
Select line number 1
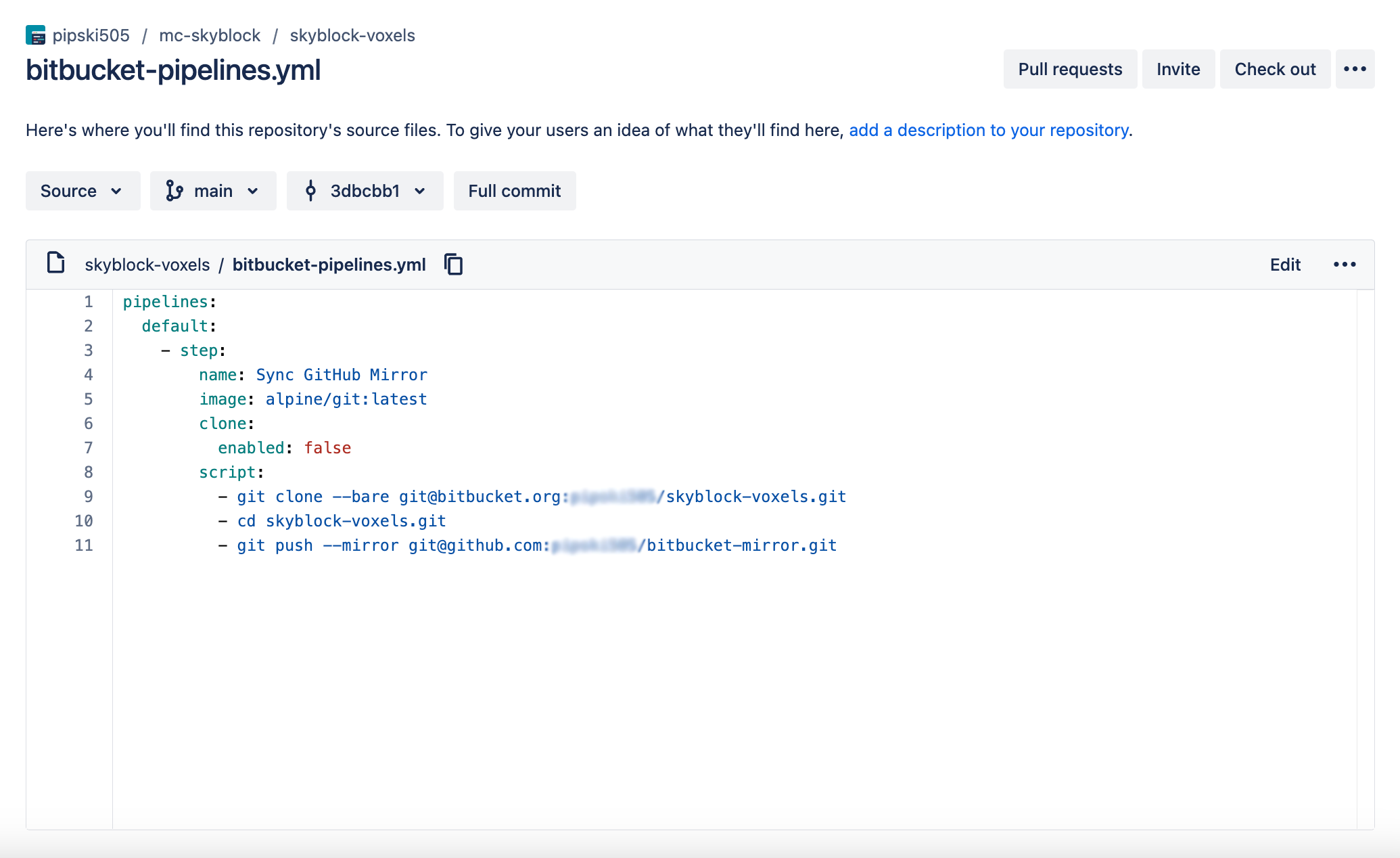[88, 302]
